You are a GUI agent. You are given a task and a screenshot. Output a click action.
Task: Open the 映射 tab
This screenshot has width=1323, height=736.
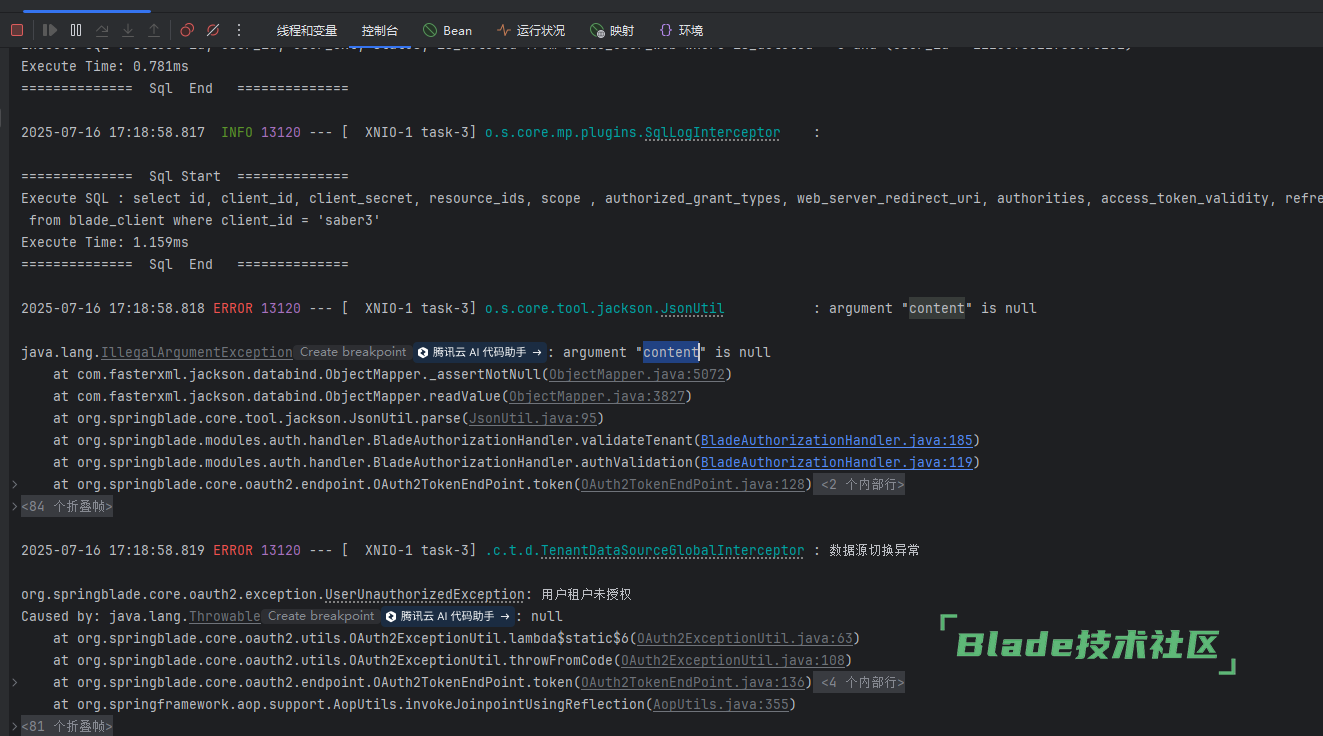click(612, 30)
